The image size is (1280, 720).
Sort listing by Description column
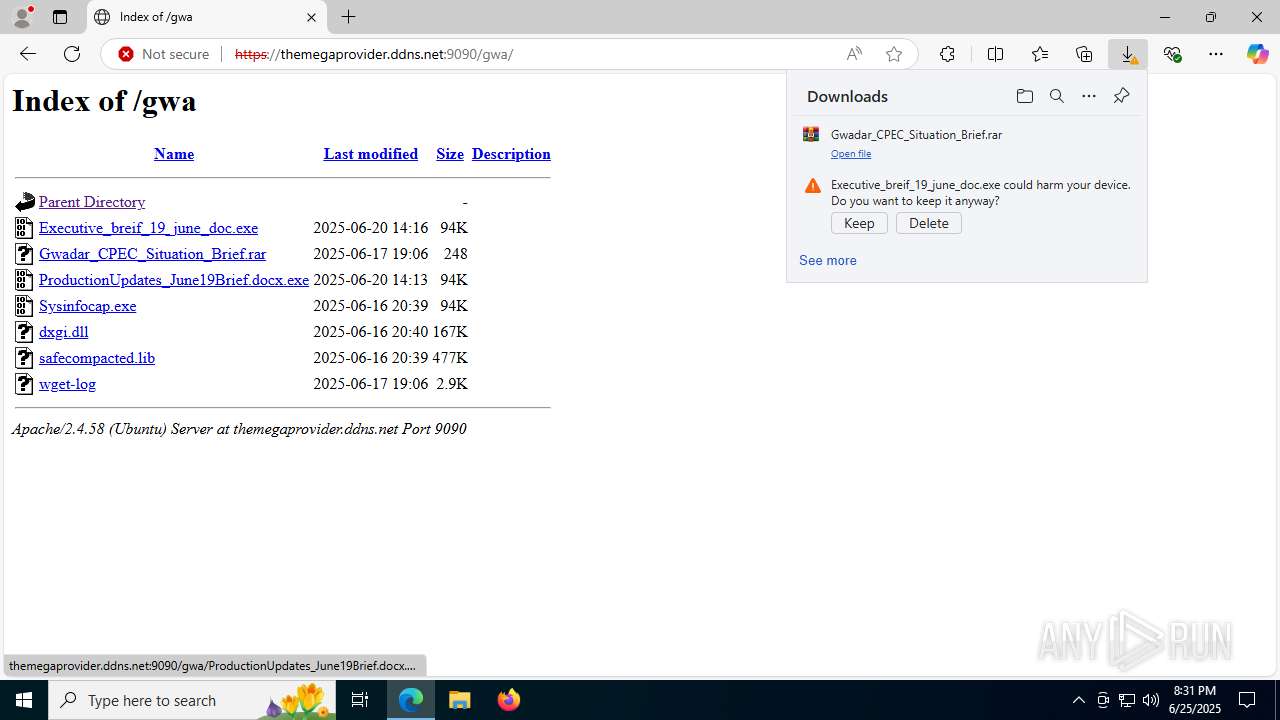point(511,154)
